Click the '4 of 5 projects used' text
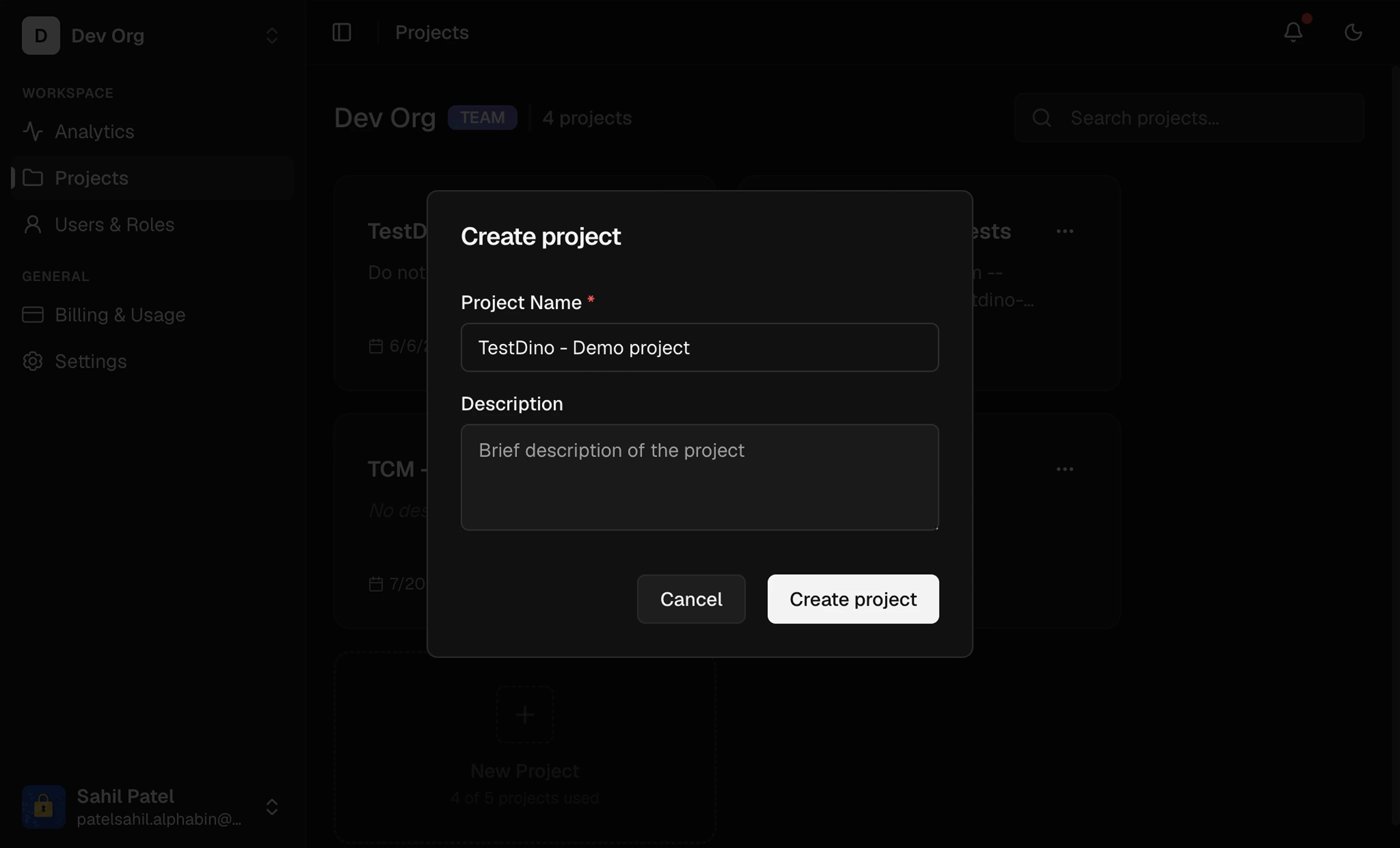 (x=525, y=798)
